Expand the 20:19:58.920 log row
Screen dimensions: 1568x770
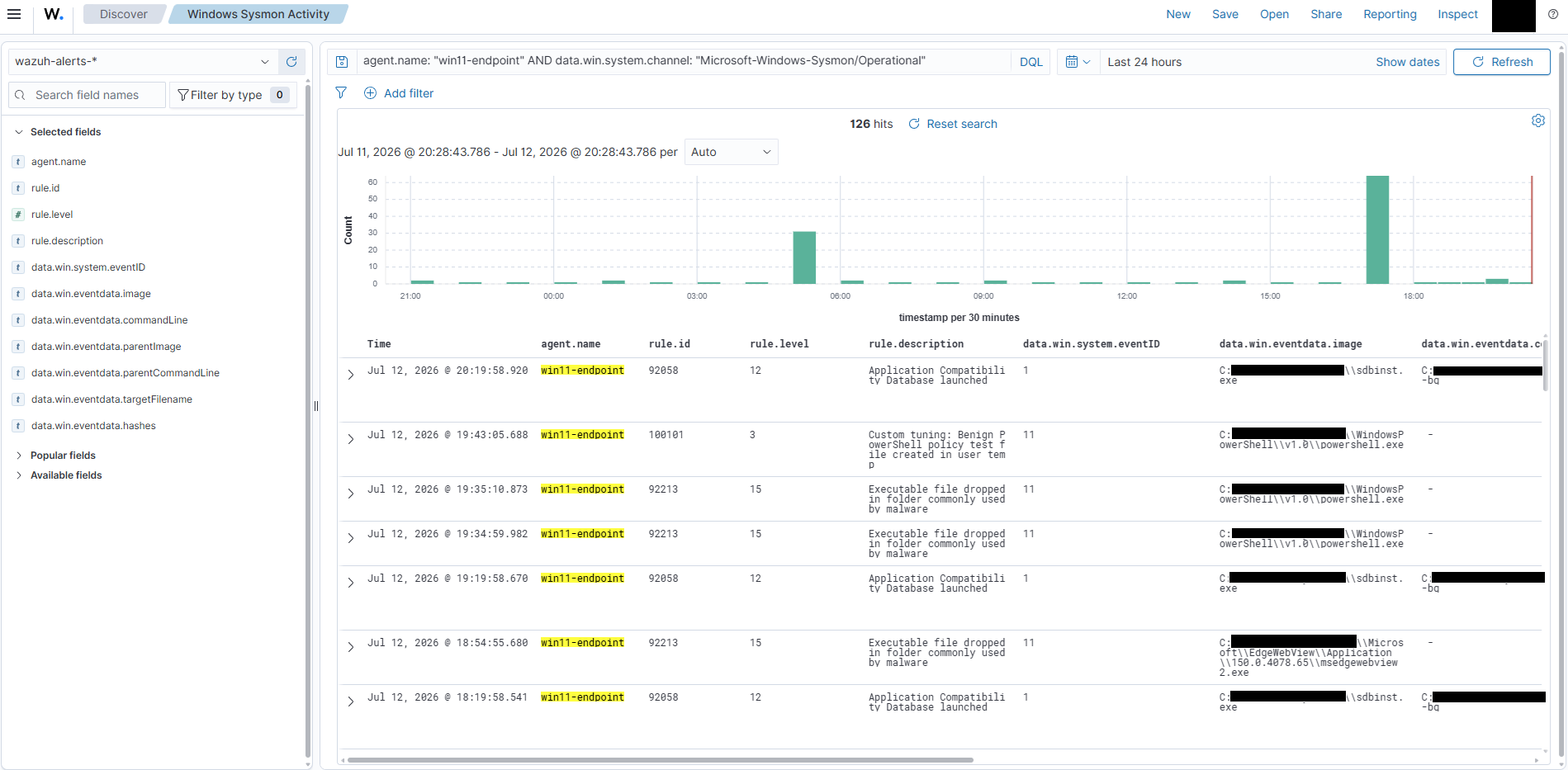tap(351, 375)
